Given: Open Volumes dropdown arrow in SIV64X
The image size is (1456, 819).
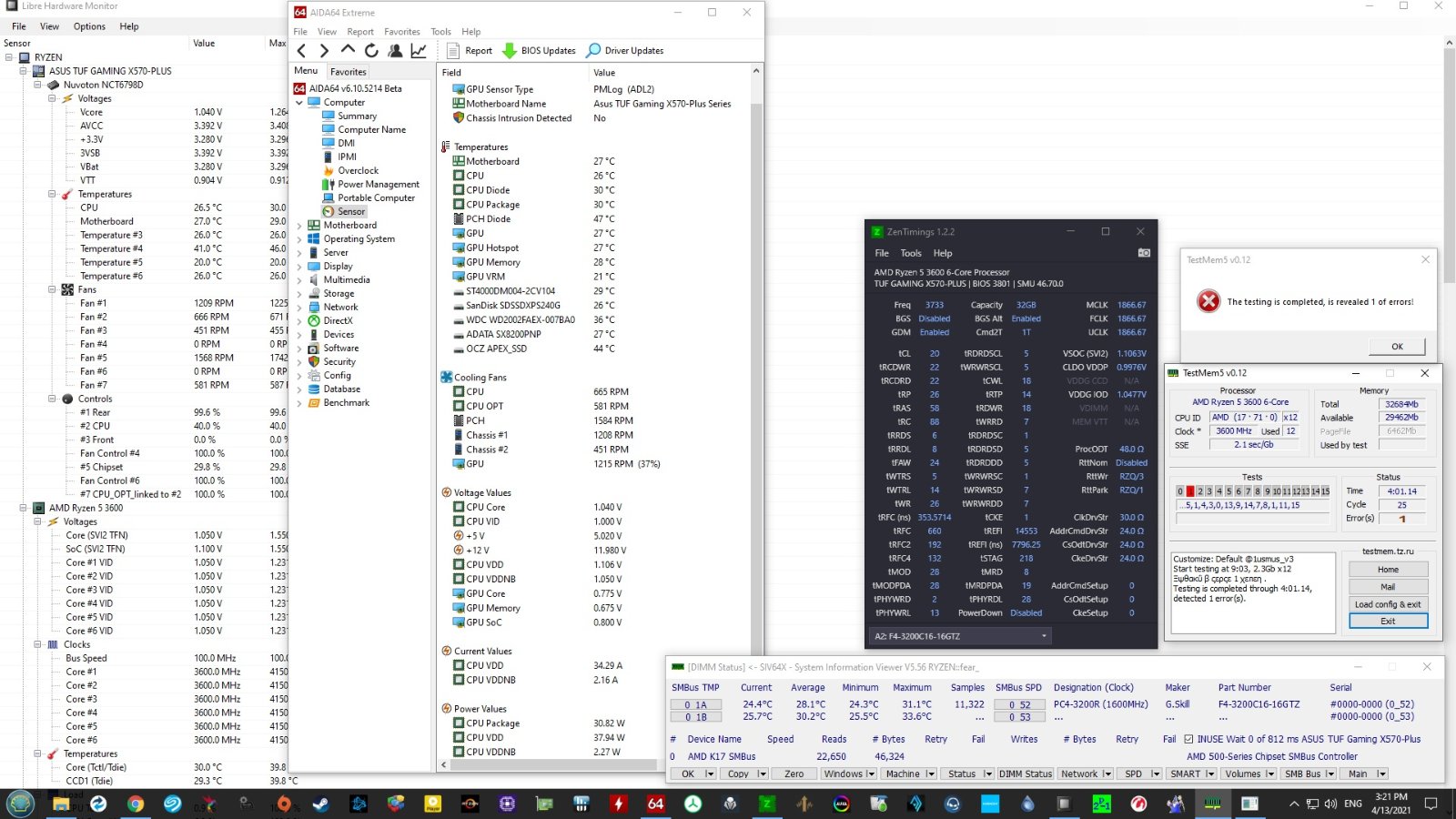Looking at the screenshot, I should click(1269, 773).
